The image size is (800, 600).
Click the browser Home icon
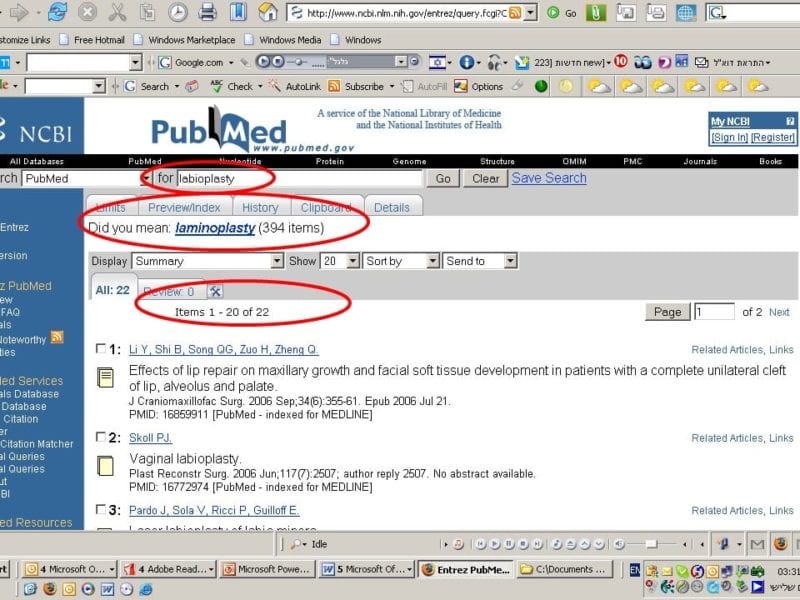click(268, 13)
